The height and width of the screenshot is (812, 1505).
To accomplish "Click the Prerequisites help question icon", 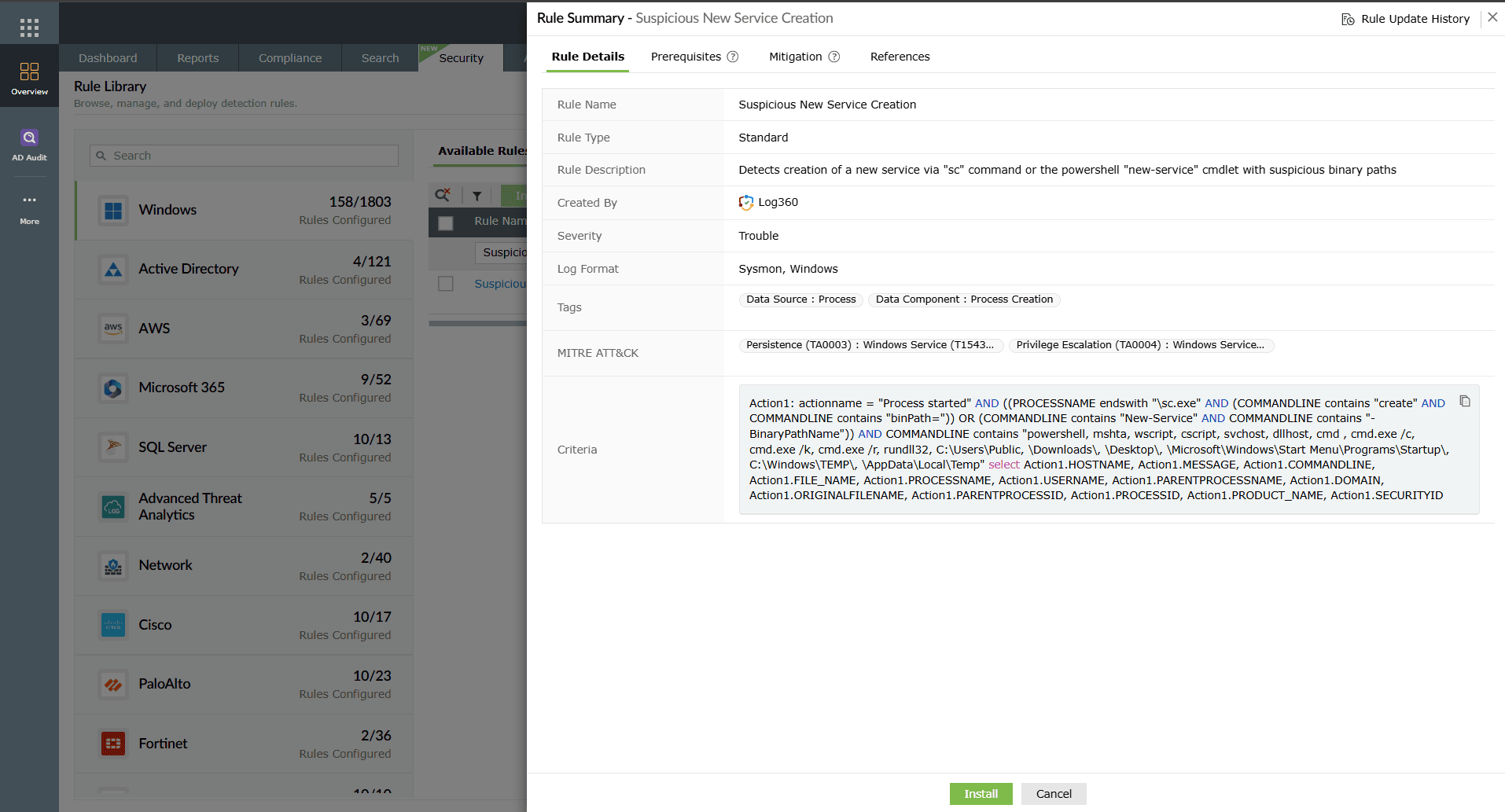I will [733, 57].
